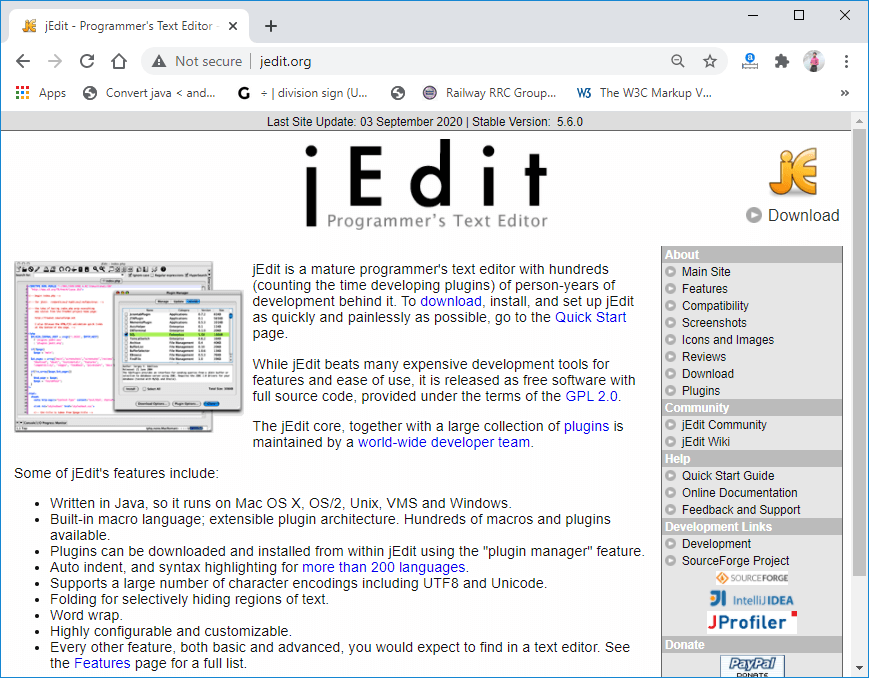869x678 pixels.
Task: Open the browser home page
Action: (119, 61)
